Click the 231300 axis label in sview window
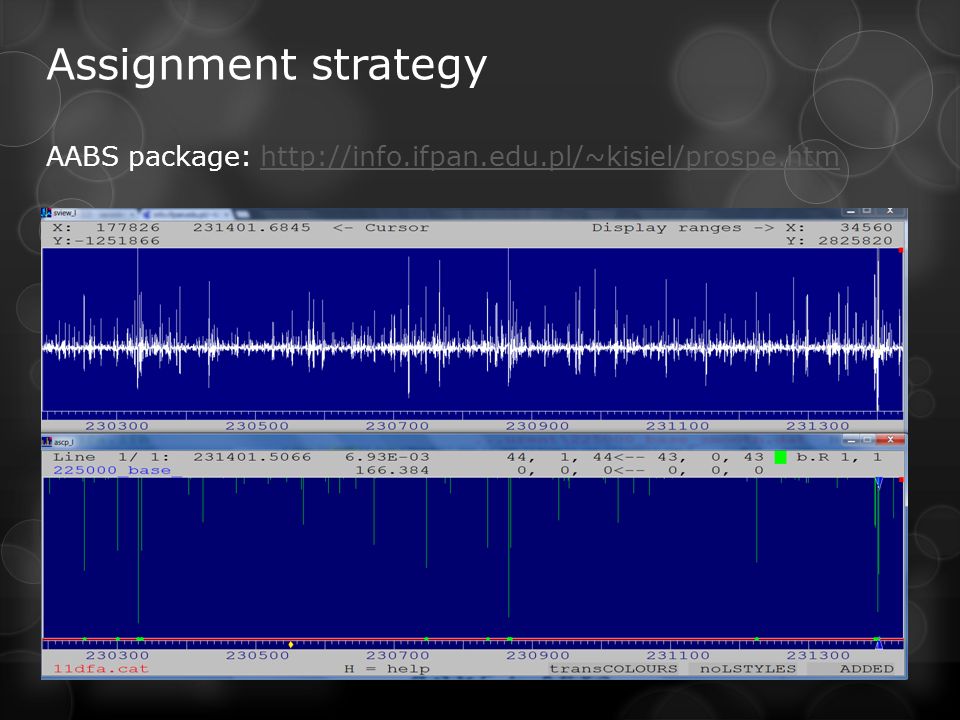The height and width of the screenshot is (720, 960). click(817, 426)
